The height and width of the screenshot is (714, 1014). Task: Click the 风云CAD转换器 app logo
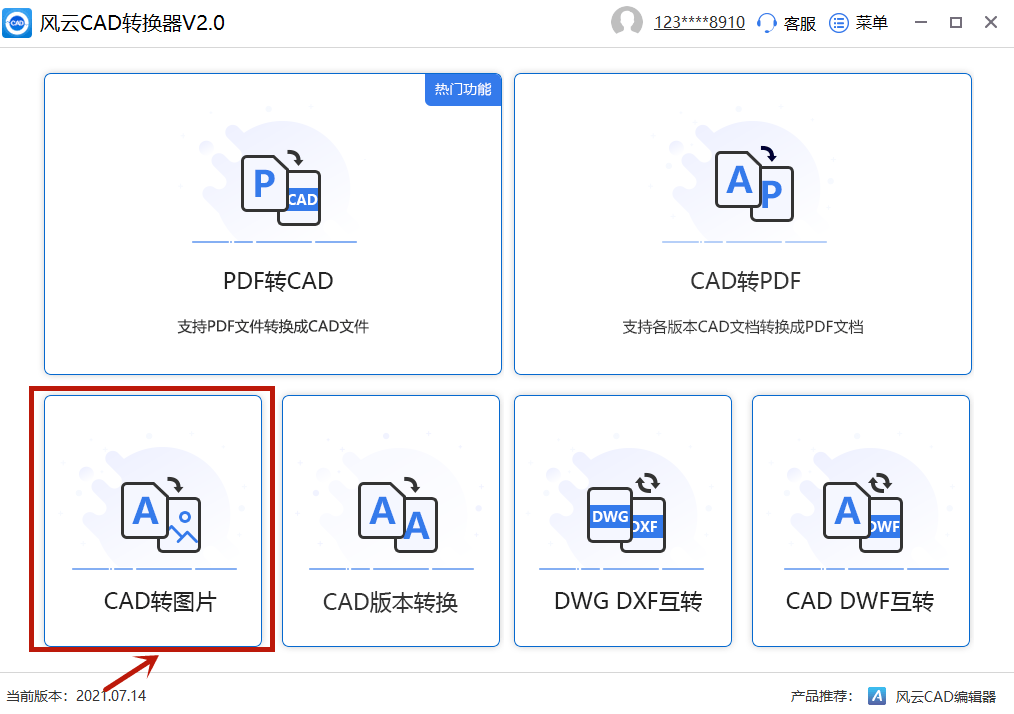point(19,22)
